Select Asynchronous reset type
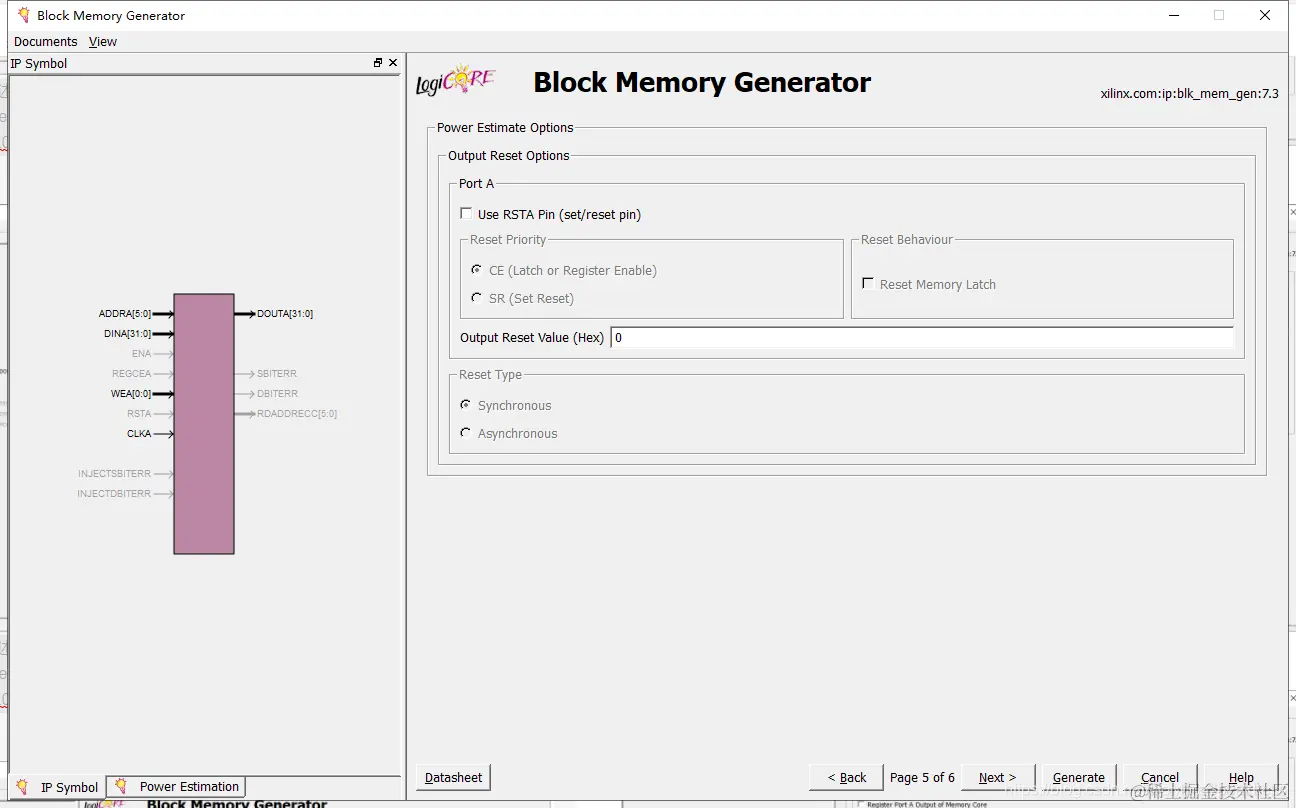This screenshot has height=808, width=1296. click(466, 433)
